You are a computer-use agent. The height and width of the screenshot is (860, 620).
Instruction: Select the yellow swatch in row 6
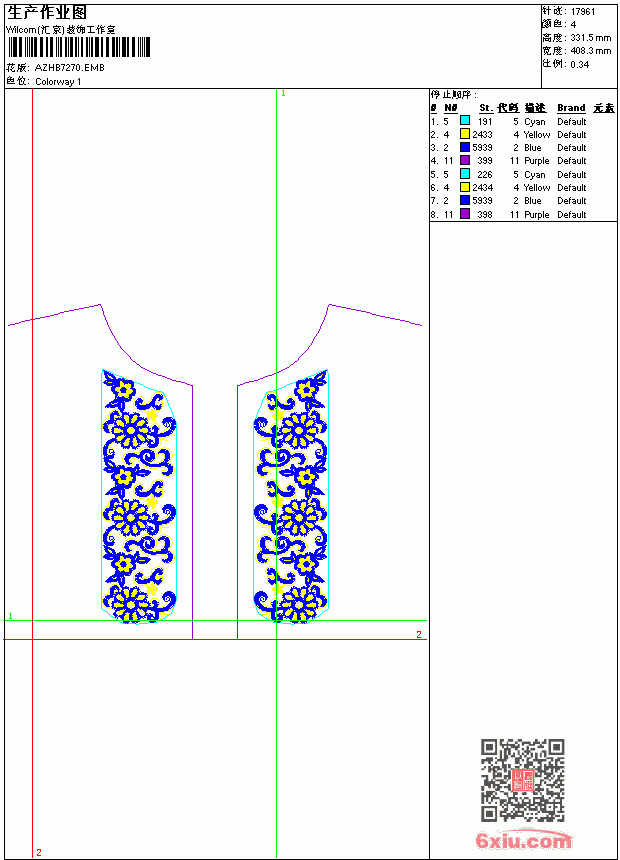[465, 187]
